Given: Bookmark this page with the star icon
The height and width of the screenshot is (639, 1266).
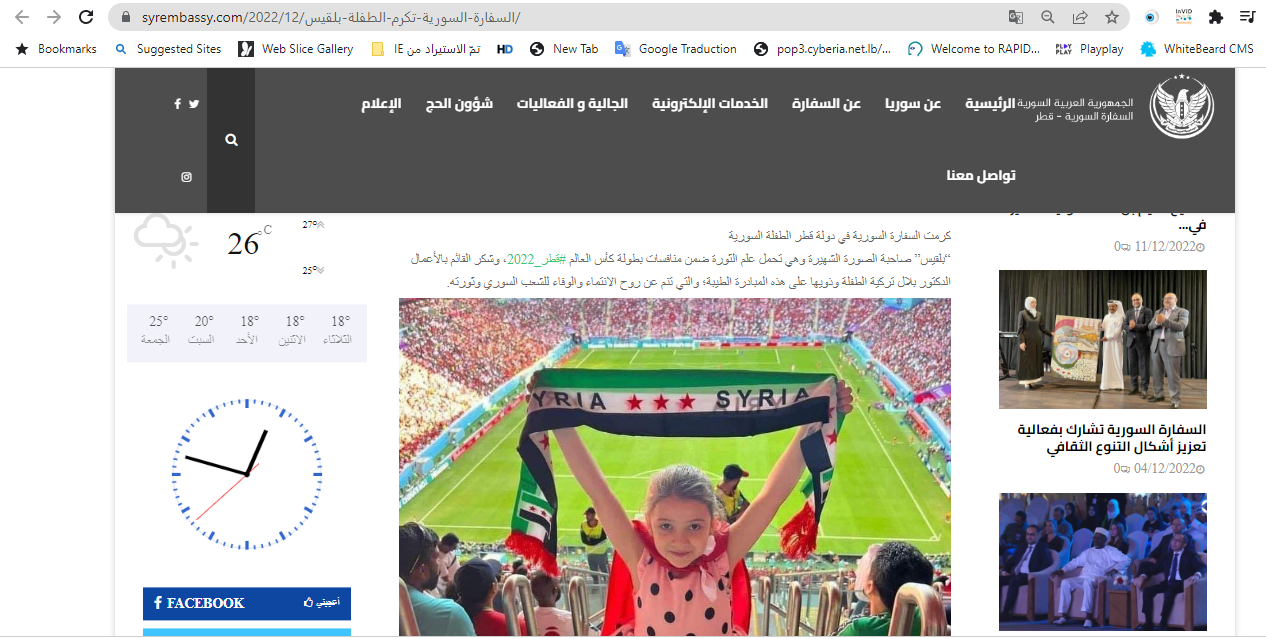Looking at the screenshot, I should pyautogui.click(x=1111, y=17).
